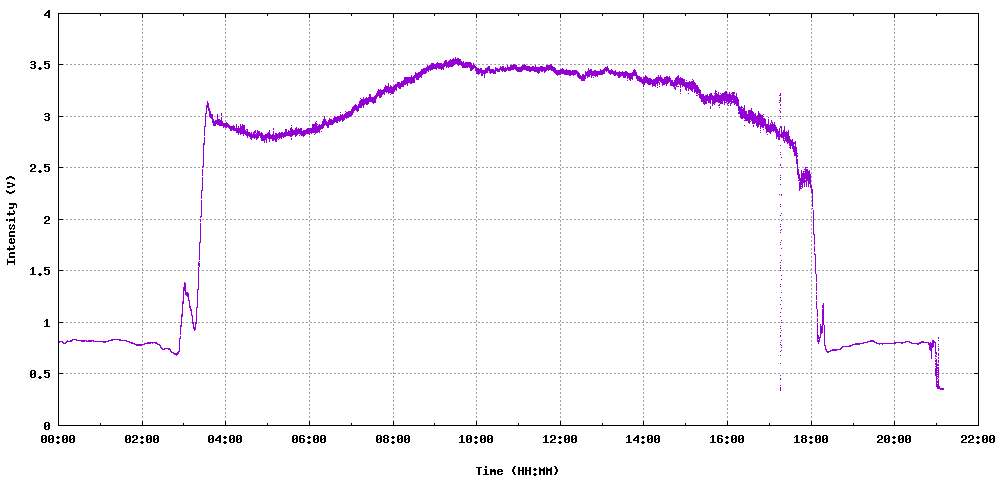Click the 04:00 x-axis tick label

click(x=226, y=439)
